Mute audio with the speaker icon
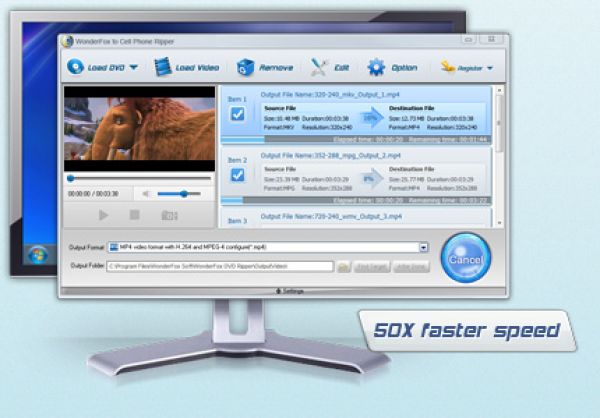This screenshot has width=600, height=418. point(146,194)
